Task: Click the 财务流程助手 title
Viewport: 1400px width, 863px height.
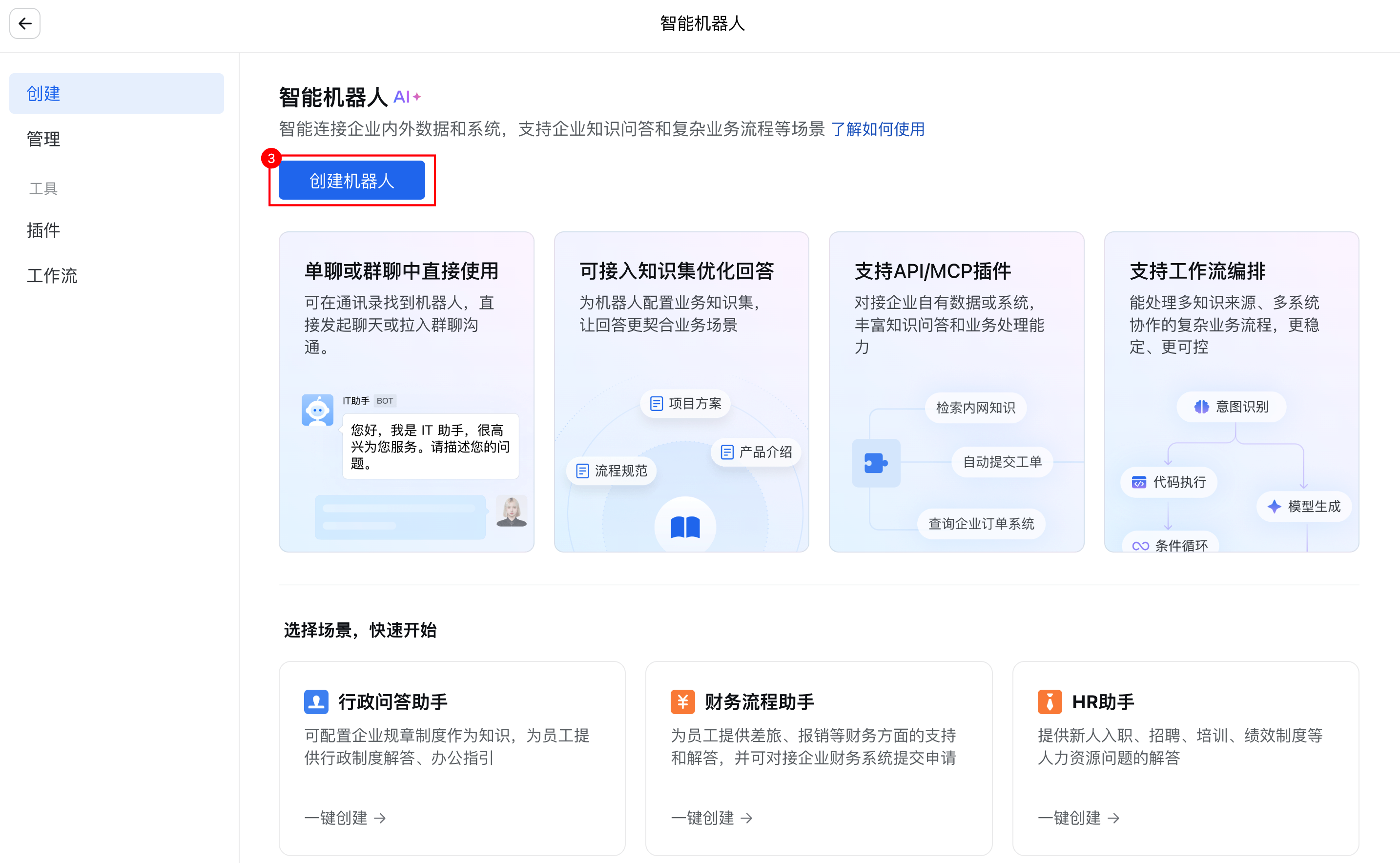Action: 760,702
